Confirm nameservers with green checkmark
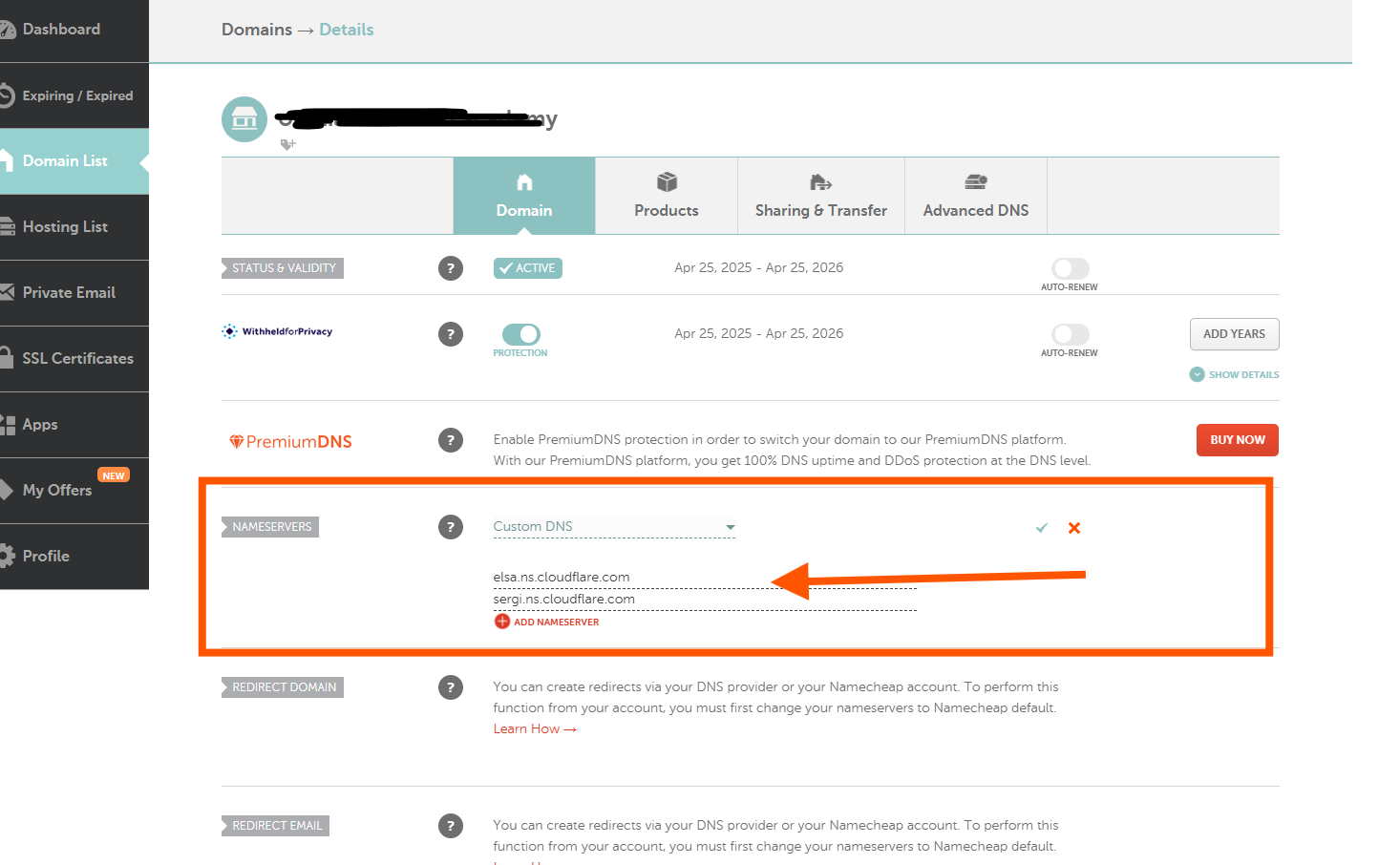Screen dimensions: 1400x865 (1042, 528)
